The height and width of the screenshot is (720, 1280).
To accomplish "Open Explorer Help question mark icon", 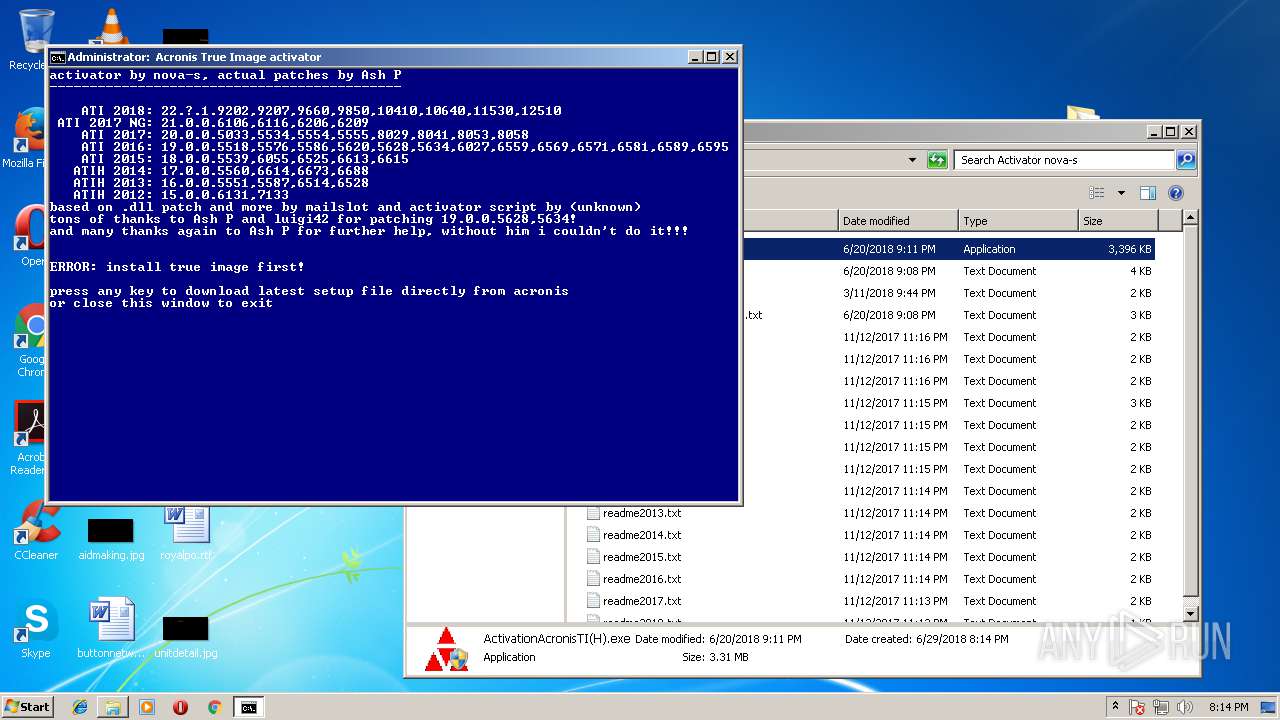I will point(1176,193).
